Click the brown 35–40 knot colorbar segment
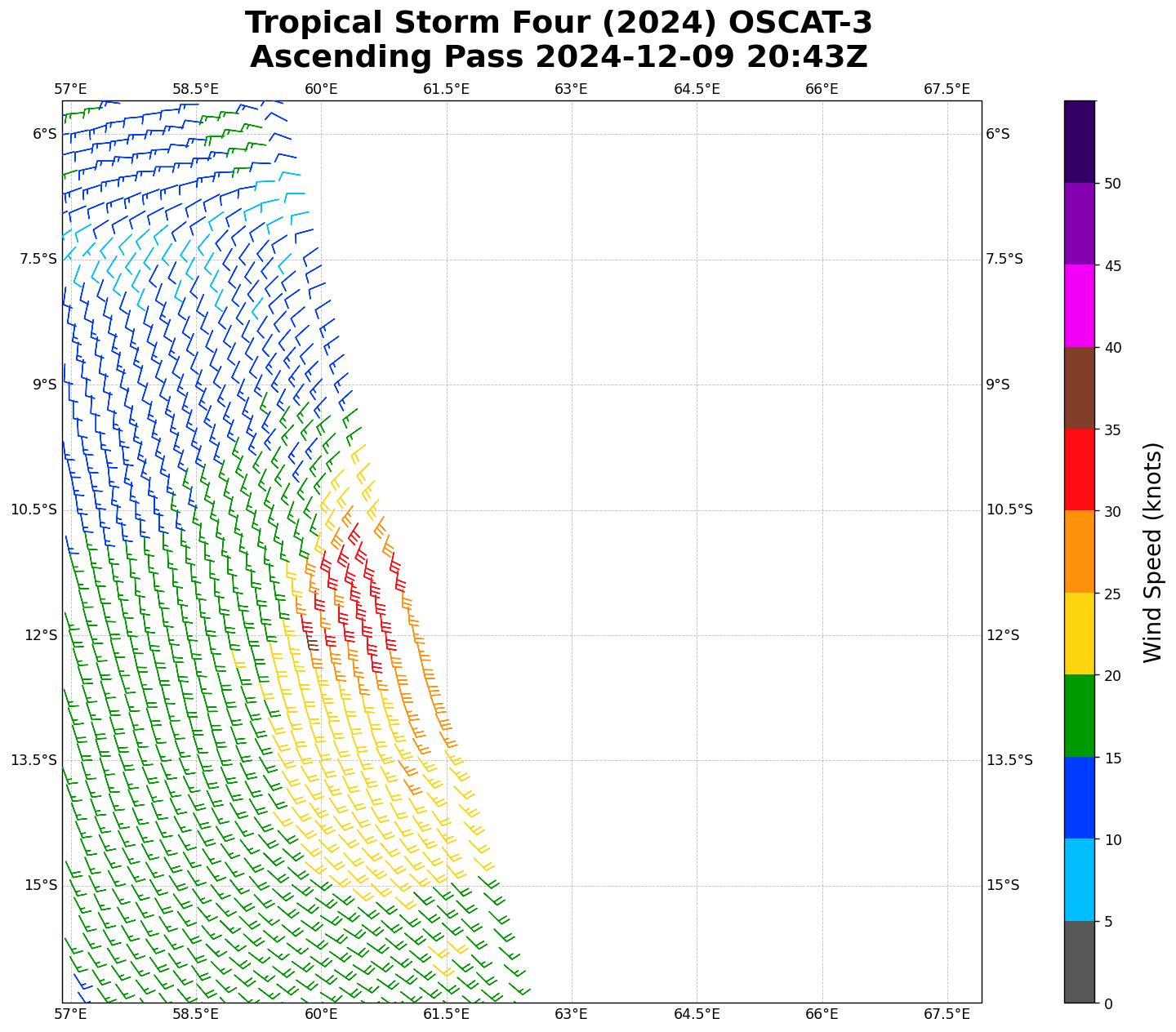The height and width of the screenshot is (1032, 1176). 1079,388
